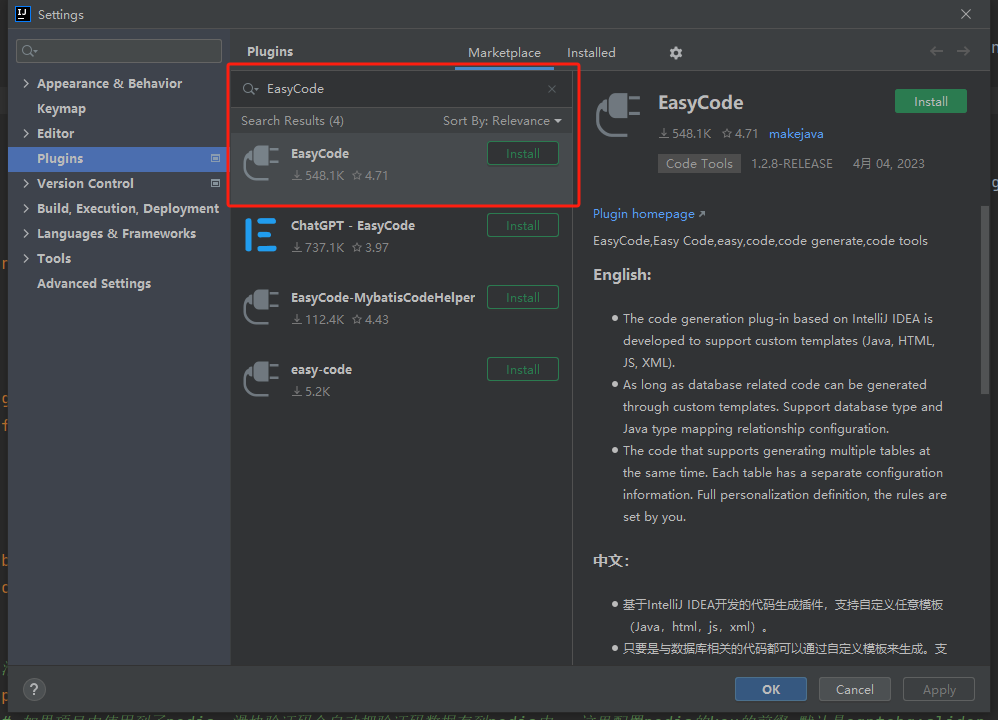Expand the Tools section
The height and width of the screenshot is (720, 998).
coord(26,258)
